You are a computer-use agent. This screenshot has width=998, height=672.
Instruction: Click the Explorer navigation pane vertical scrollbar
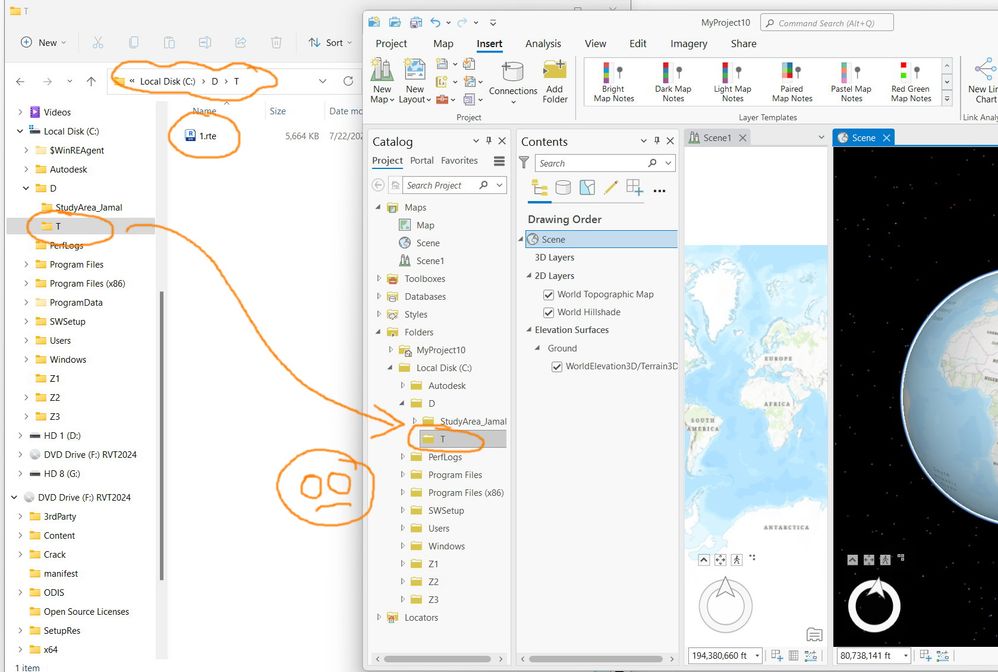tap(162, 436)
